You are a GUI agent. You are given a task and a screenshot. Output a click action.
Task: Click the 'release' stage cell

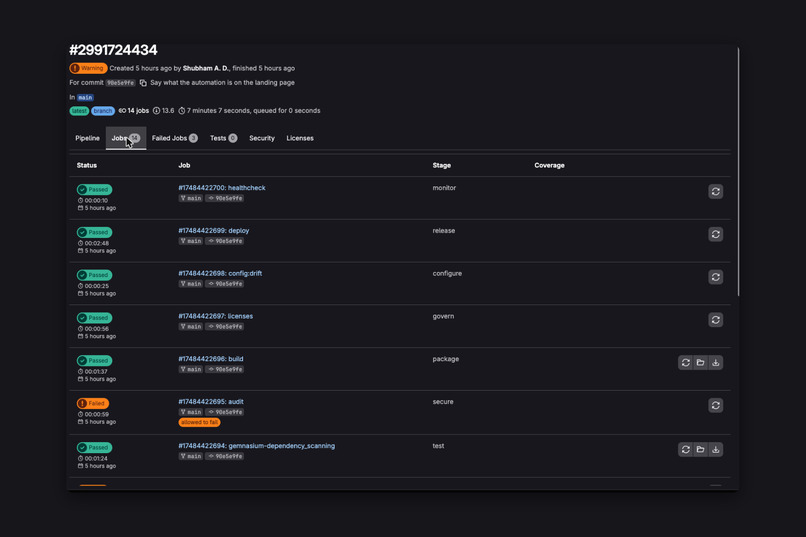[x=444, y=231]
